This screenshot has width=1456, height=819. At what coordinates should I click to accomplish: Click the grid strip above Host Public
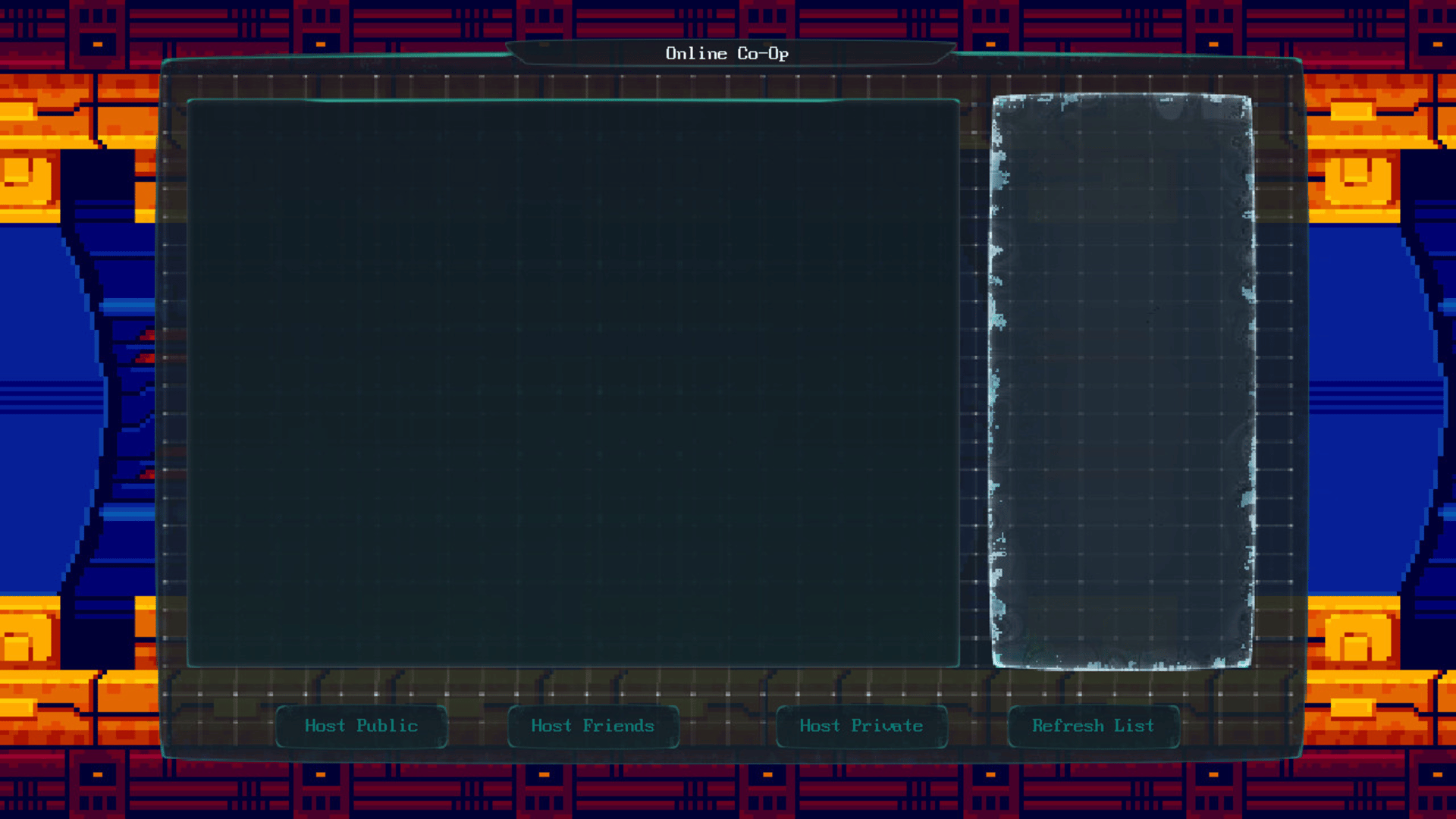[x=361, y=686]
